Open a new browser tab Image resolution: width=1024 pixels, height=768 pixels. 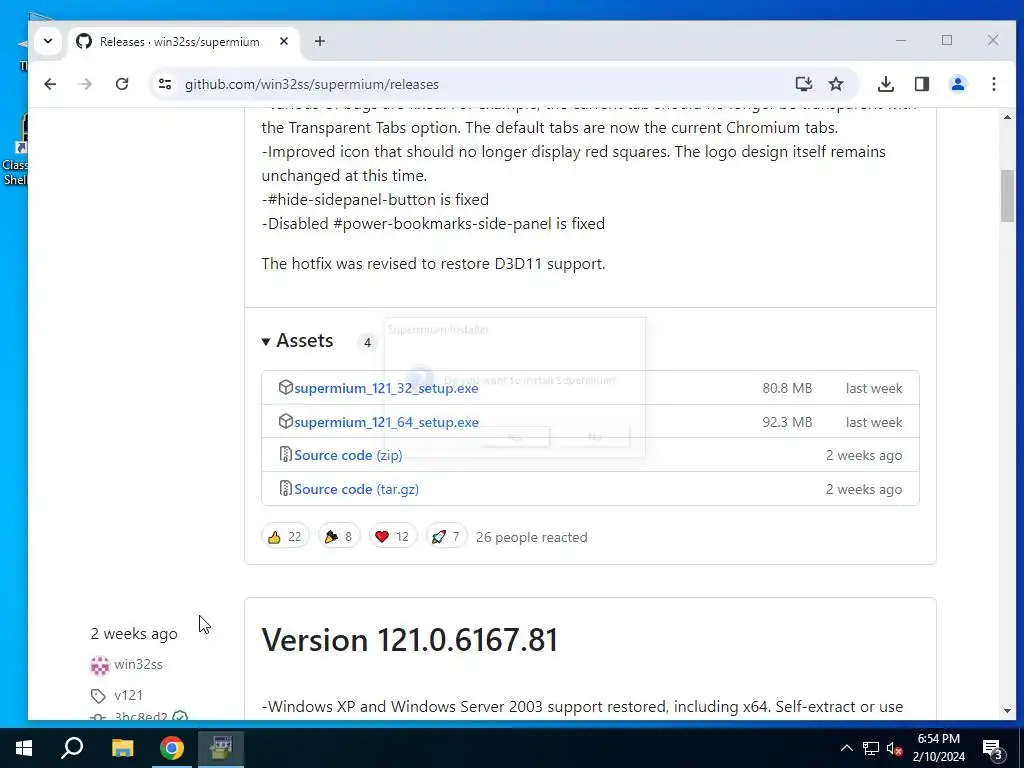(319, 41)
